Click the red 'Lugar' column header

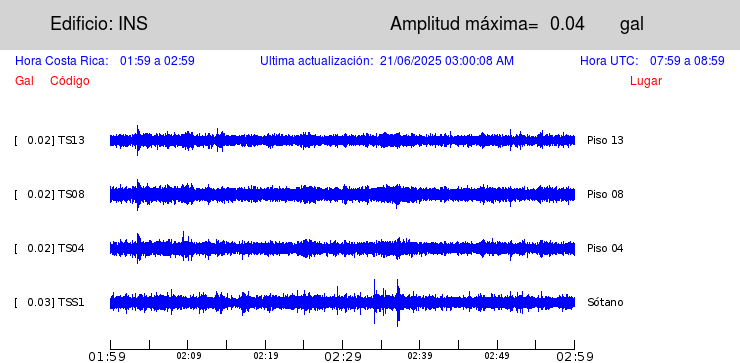pyautogui.click(x=646, y=82)
